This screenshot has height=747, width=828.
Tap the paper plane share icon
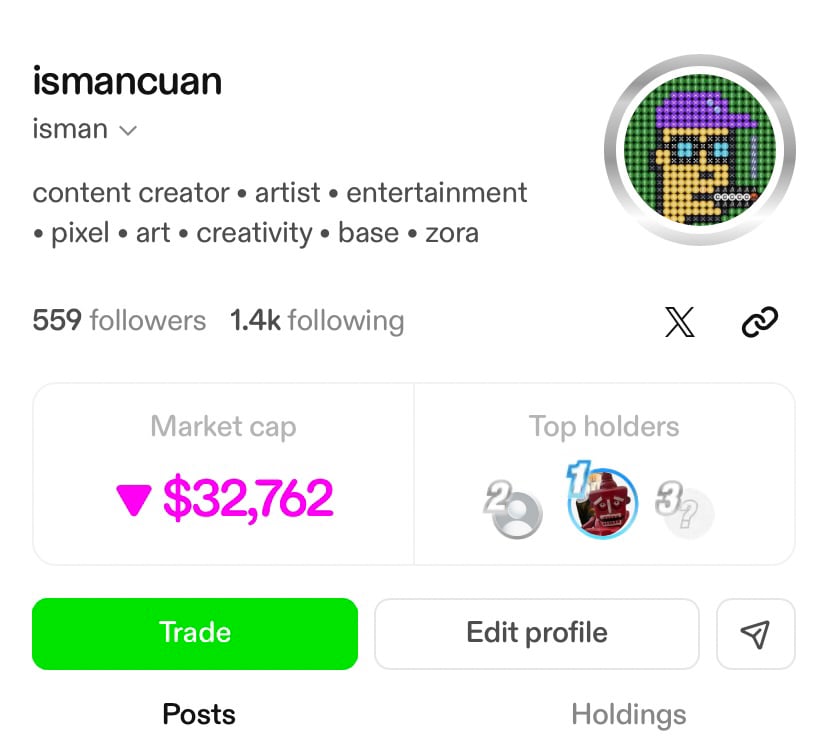coord(756,633)
